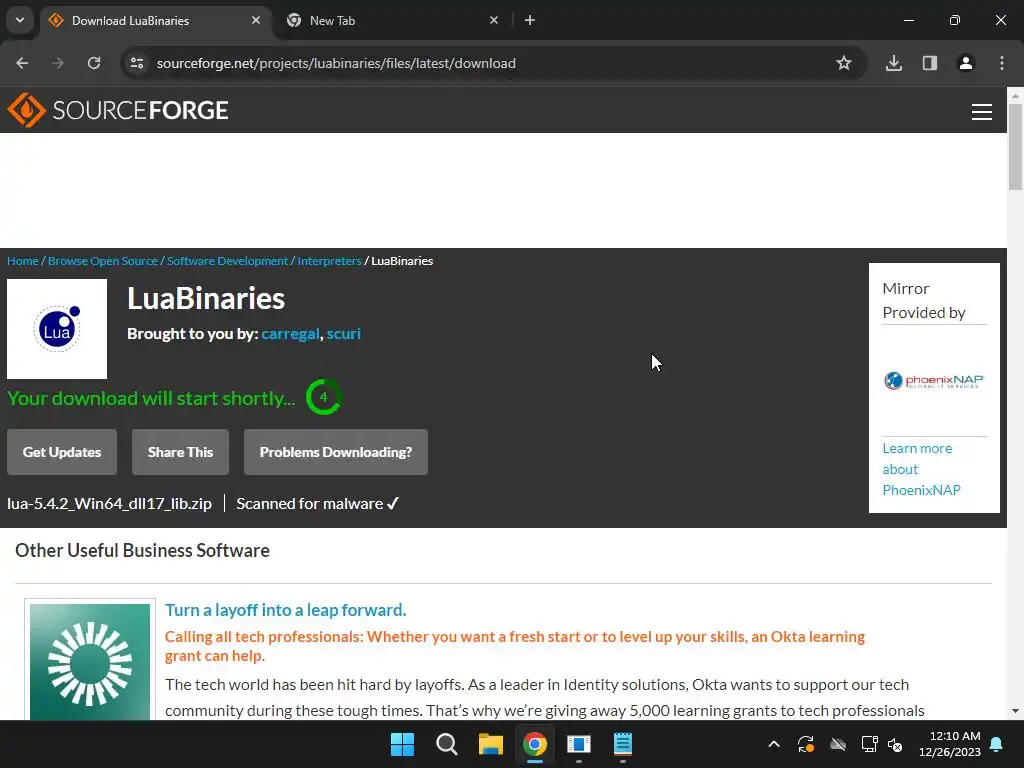Image resolution: width=1024 pixels, height=768 pixels.
Task: Click the download countdown progress circle
Action: [x=323, y=397]
